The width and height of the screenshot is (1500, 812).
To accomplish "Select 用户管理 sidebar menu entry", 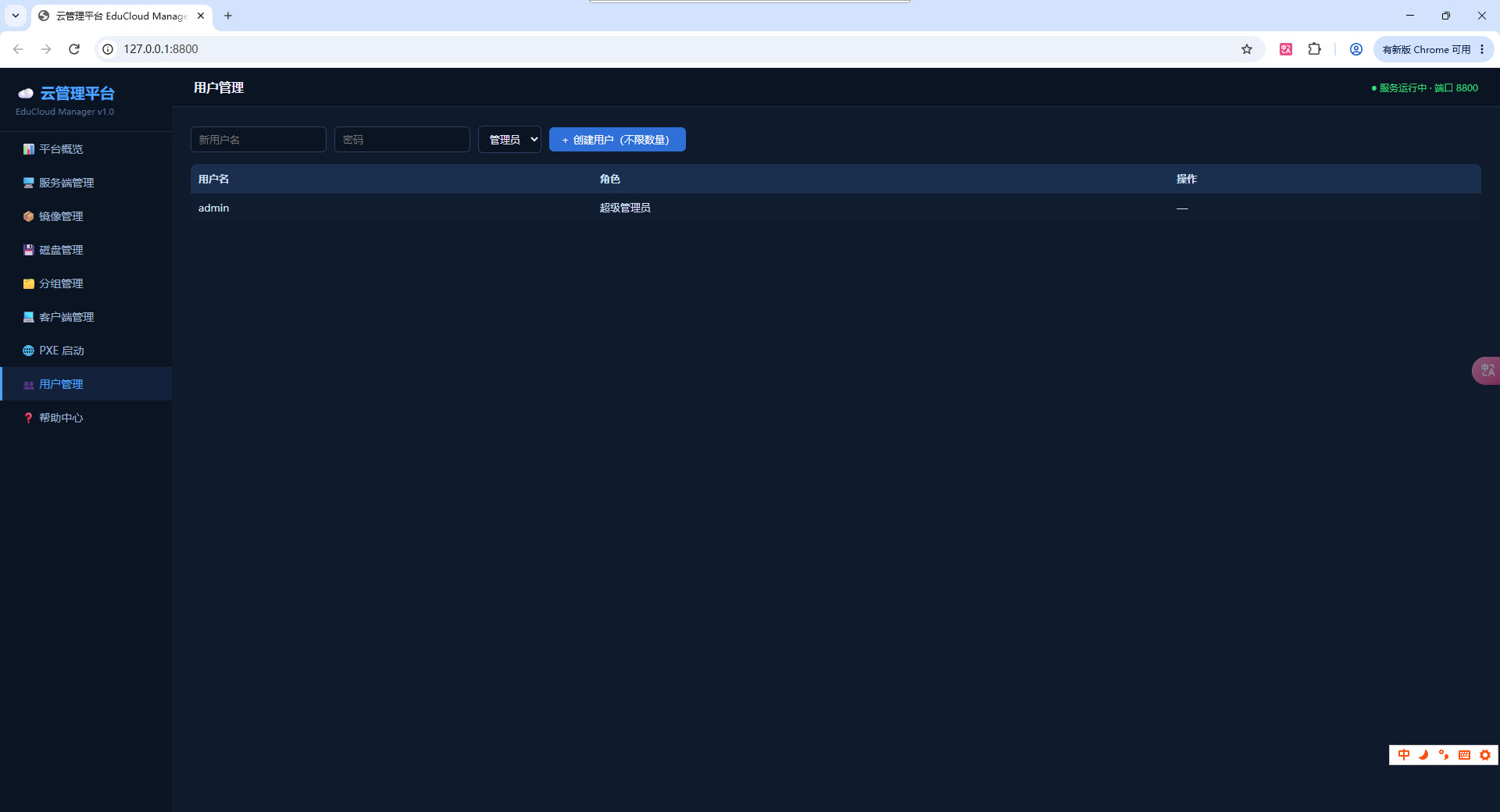I will click(86, 384).
